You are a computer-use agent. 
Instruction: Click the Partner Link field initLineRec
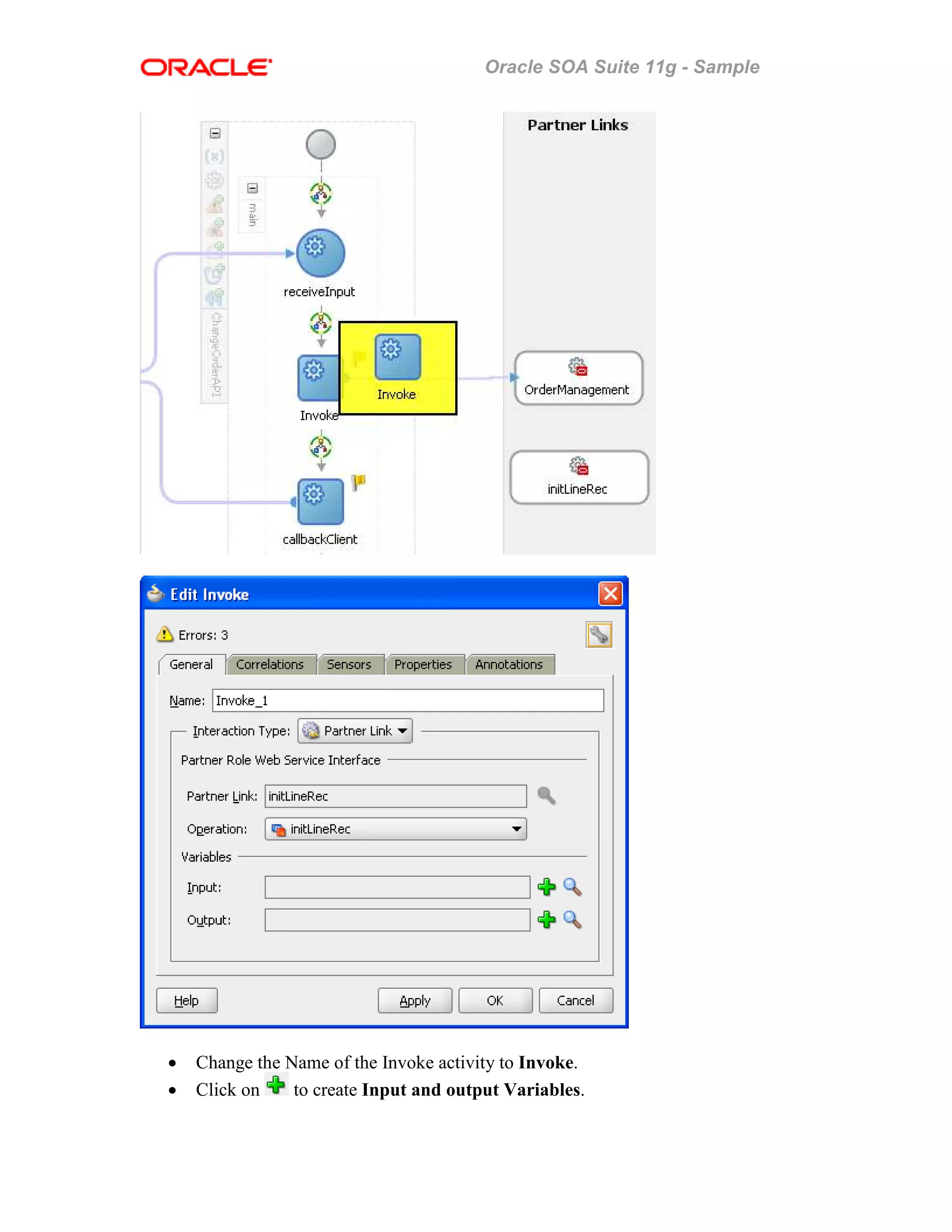click(x=396, y=796)
